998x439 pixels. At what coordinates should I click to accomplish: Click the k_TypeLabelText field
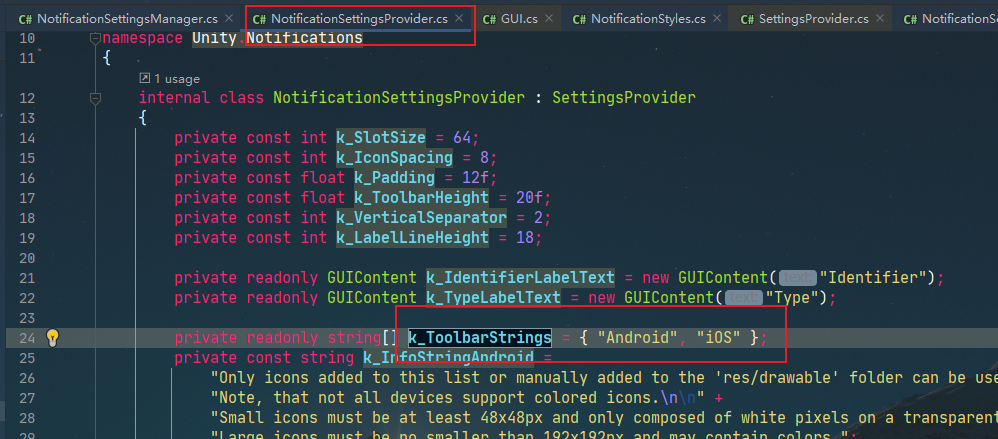tap(493, 297)
